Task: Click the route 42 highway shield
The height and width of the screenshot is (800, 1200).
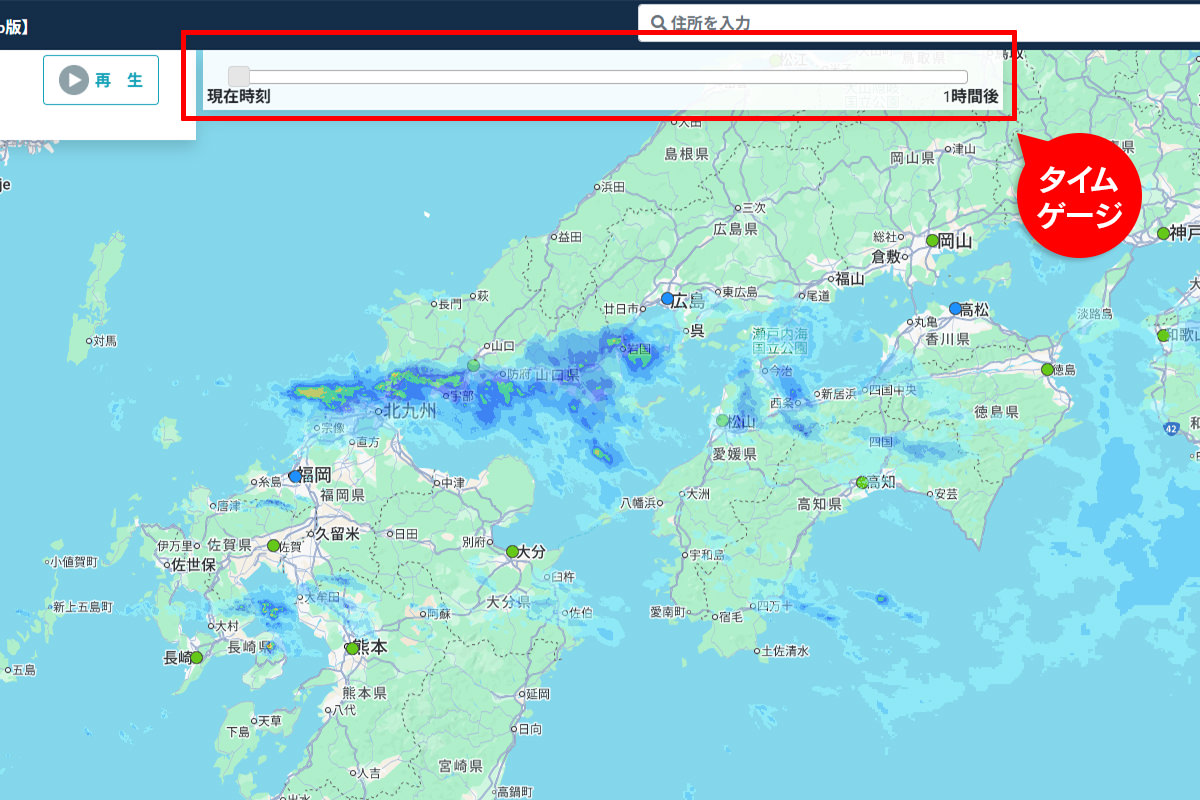Action: click(x=1171, y=428)
